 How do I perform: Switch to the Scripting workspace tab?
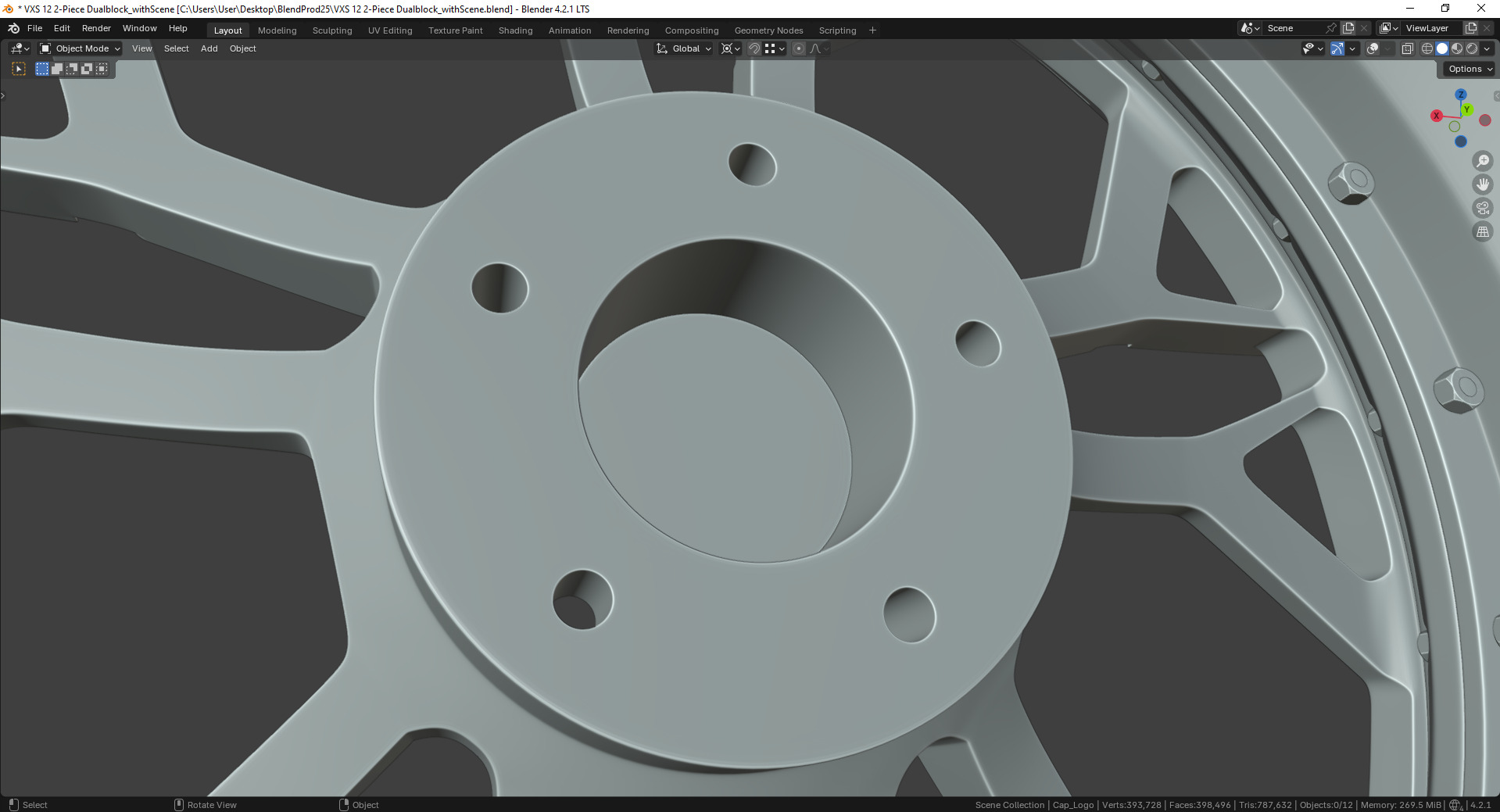[838, 30]
